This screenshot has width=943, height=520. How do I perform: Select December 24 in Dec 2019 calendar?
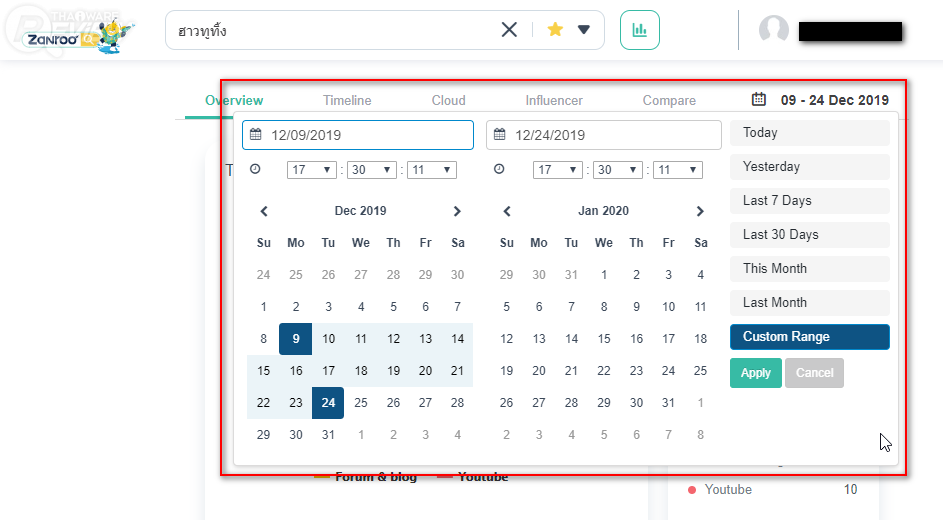pos(328,403)
